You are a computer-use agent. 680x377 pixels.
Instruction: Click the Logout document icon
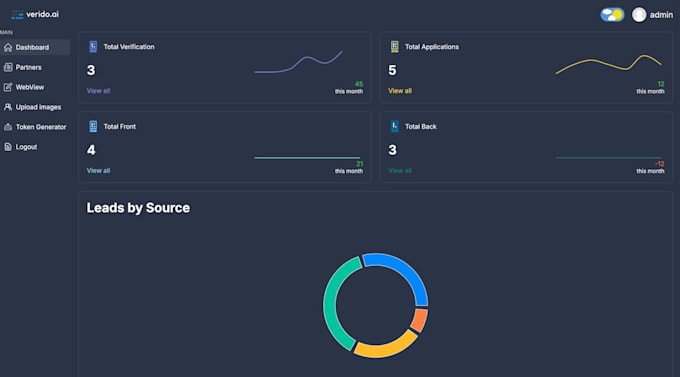click(x=8, y=147)
